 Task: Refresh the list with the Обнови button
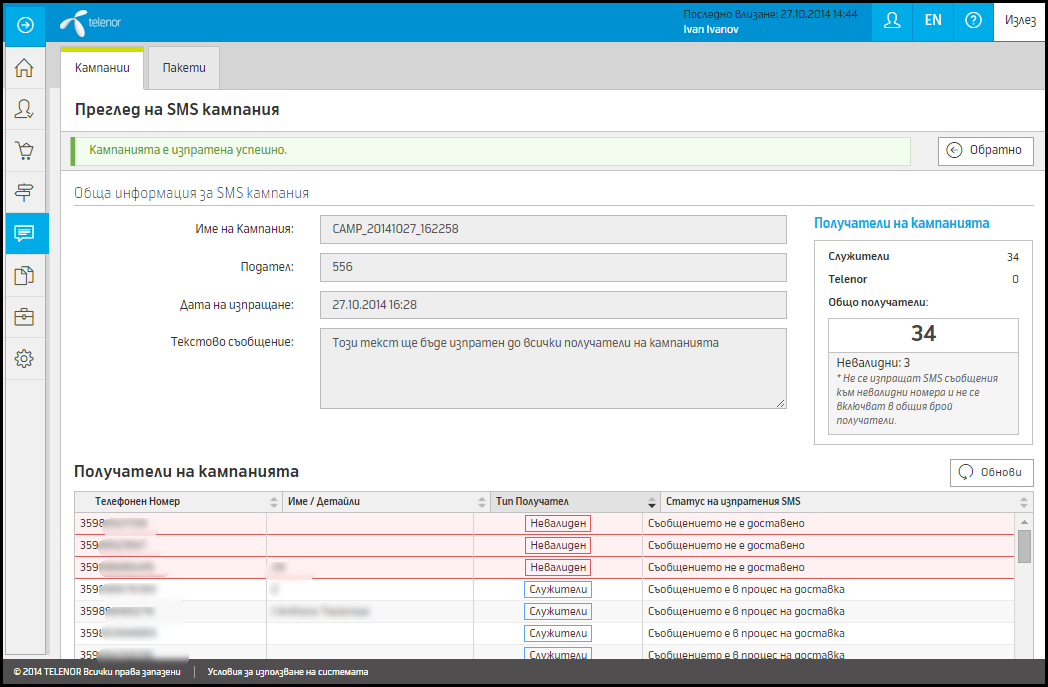click(992, 472)
